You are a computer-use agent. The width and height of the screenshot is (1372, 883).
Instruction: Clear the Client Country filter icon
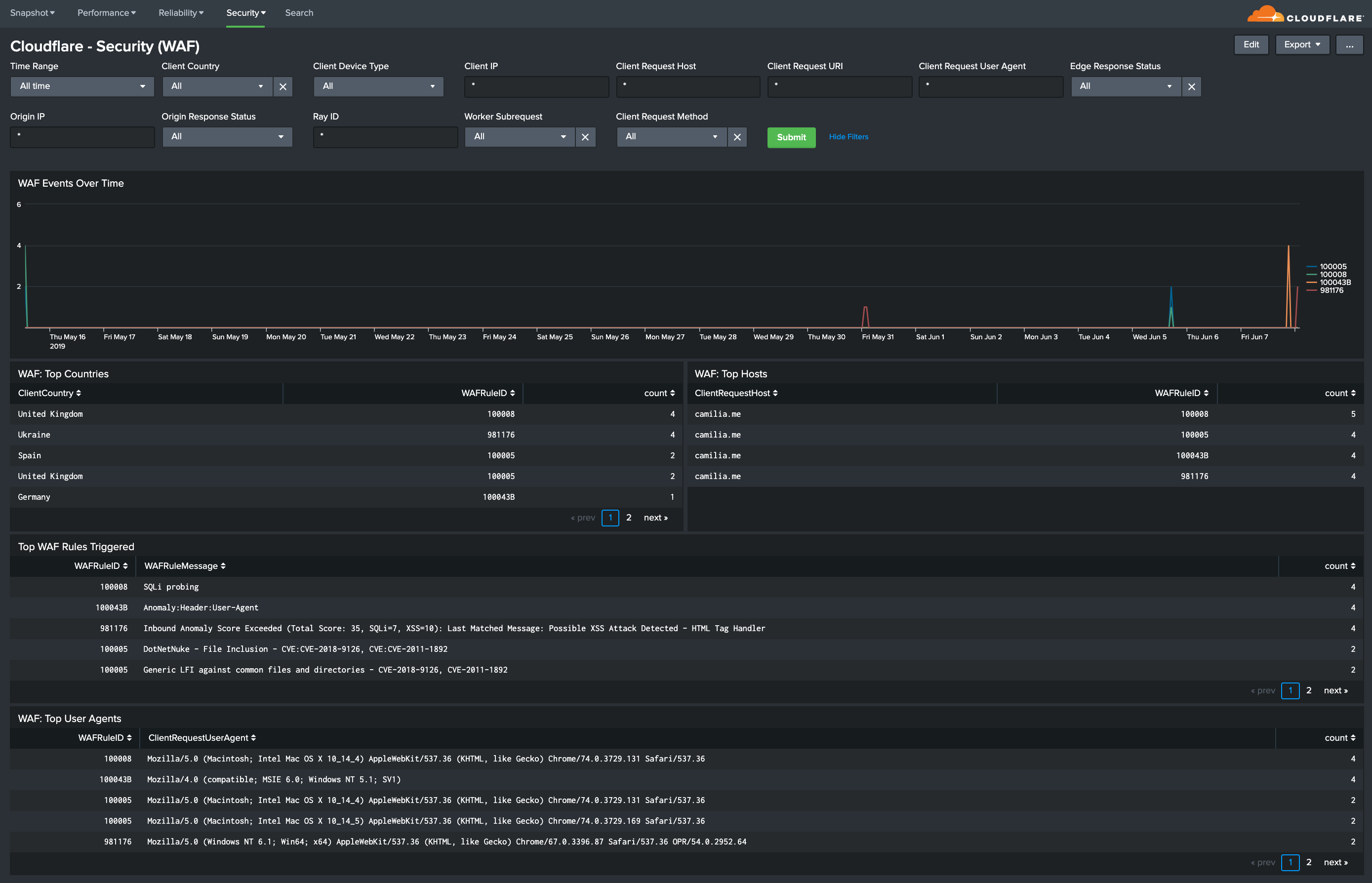[x=282, y=86]
